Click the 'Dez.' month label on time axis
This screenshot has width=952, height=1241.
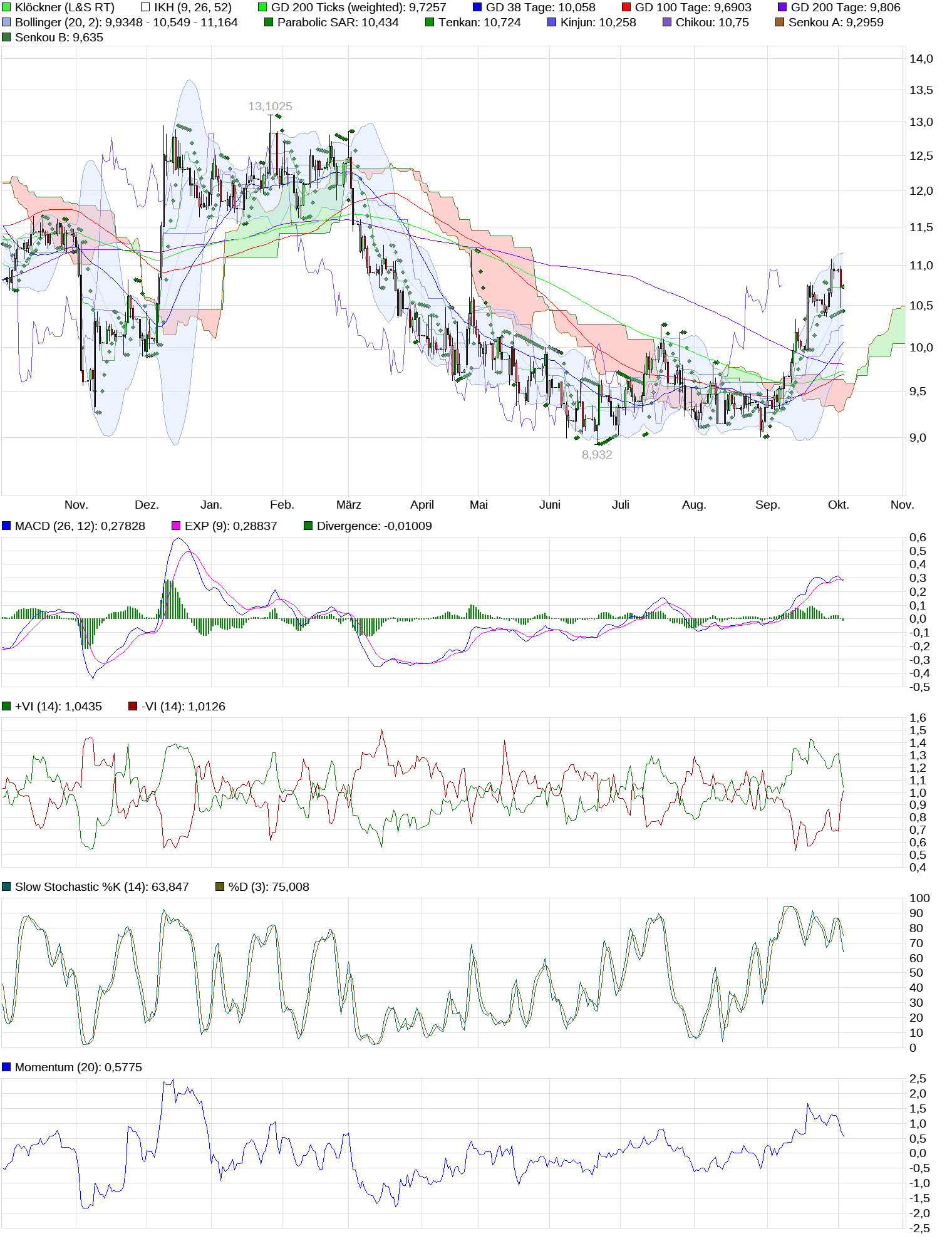point(147,505)
